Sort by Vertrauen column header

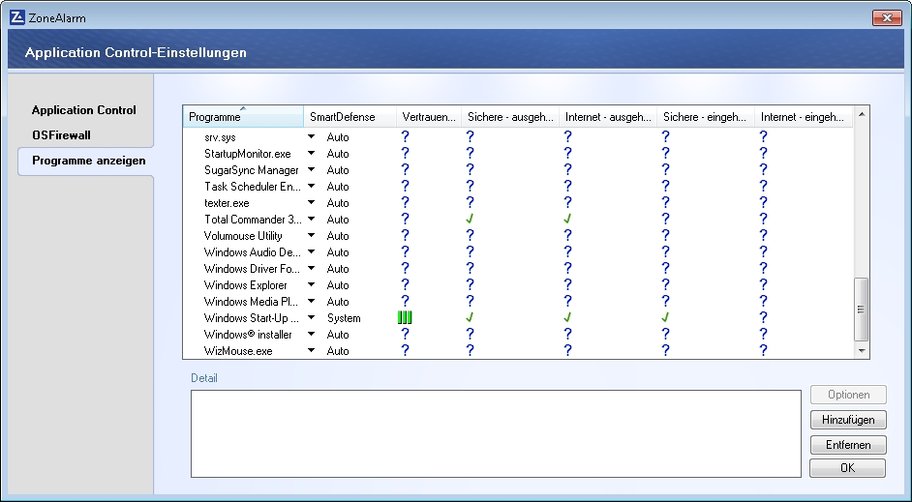coord(429,117)
